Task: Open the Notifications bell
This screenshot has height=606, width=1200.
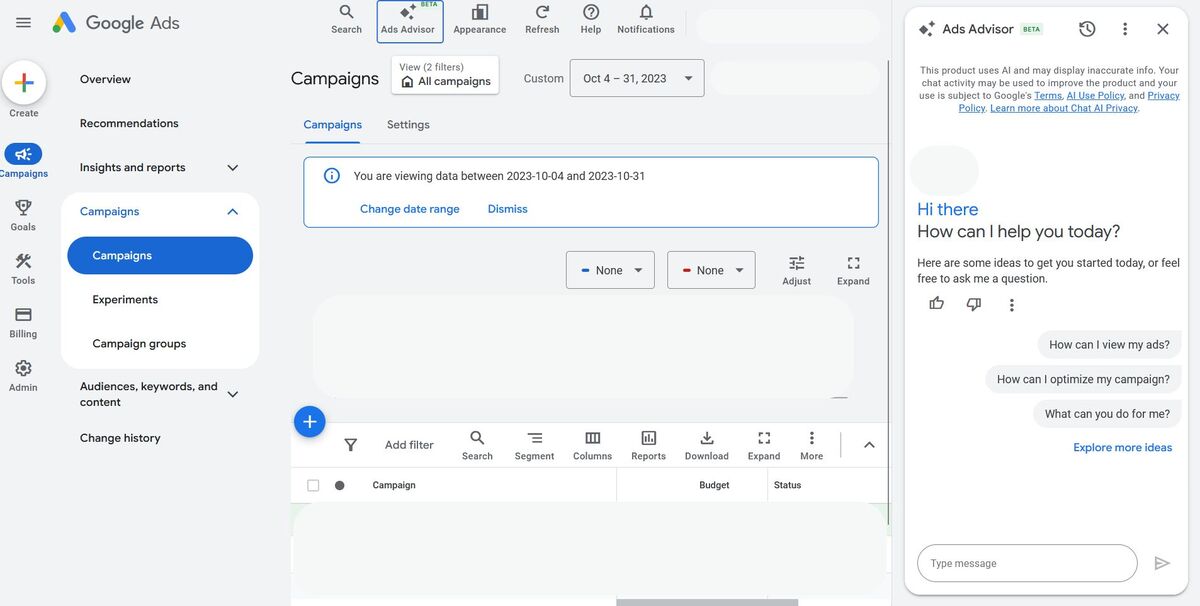Action: [x=645, y=20]
